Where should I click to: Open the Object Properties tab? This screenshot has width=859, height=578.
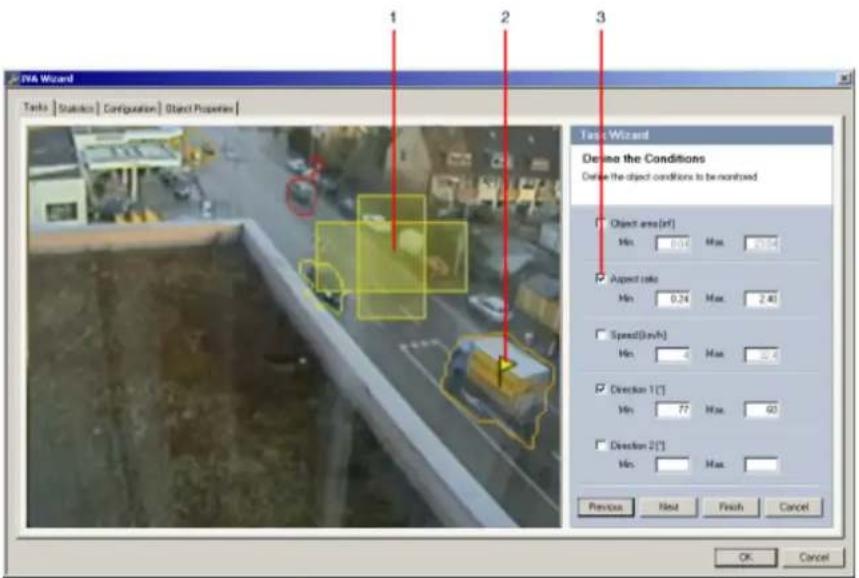coord(199,108)
